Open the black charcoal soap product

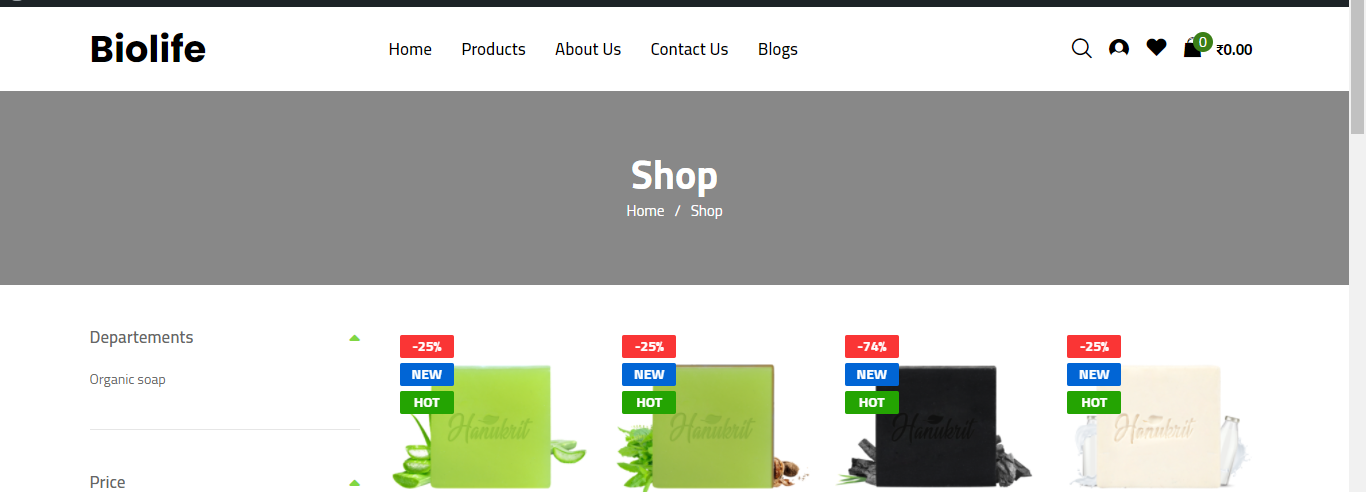pos(935,427)
